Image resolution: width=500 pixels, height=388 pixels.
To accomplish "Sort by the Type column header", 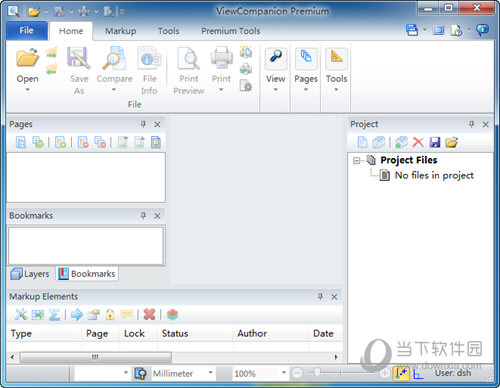I will (44, 334).
